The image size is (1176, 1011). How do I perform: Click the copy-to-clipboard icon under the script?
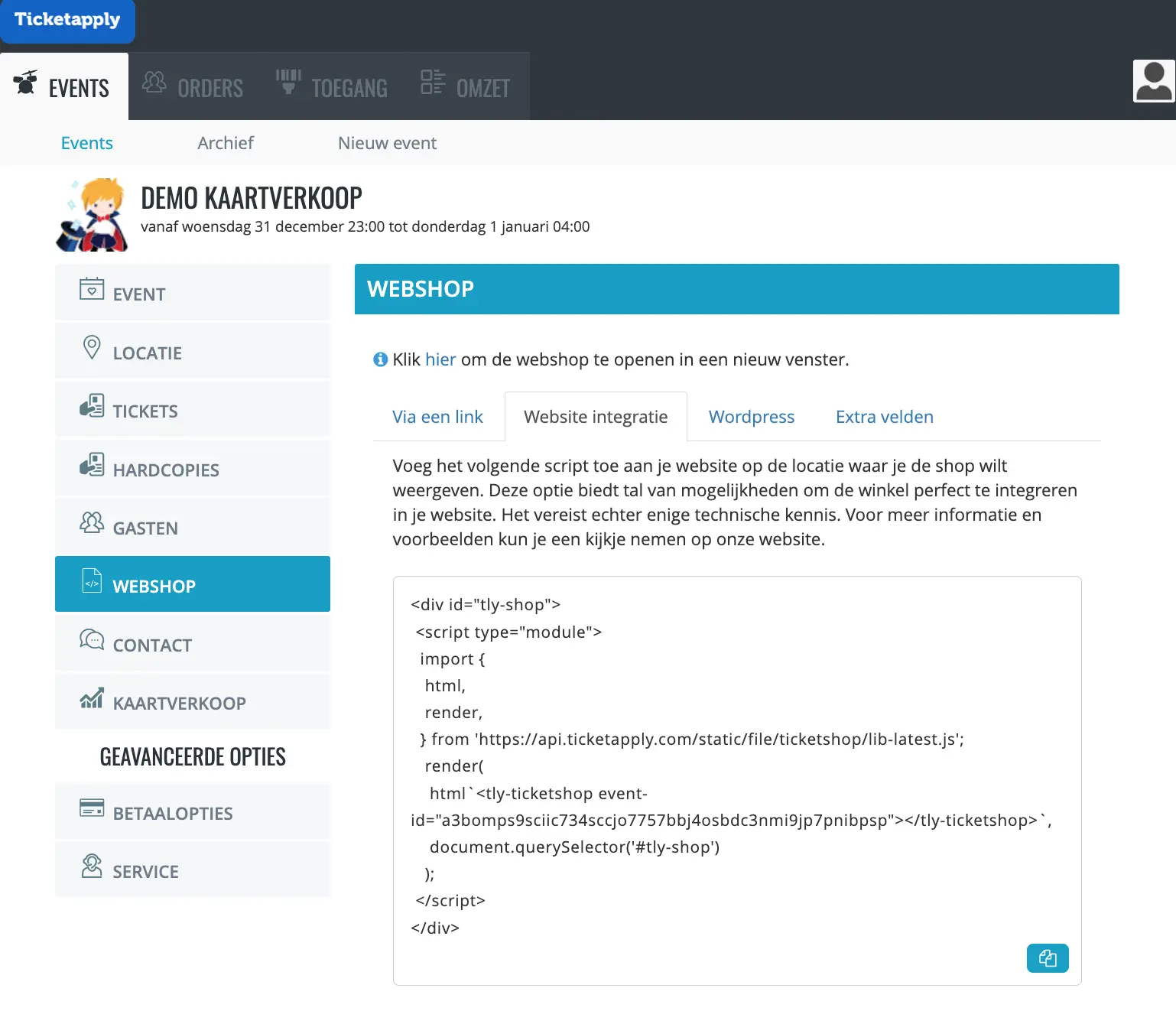point(1047,957)
